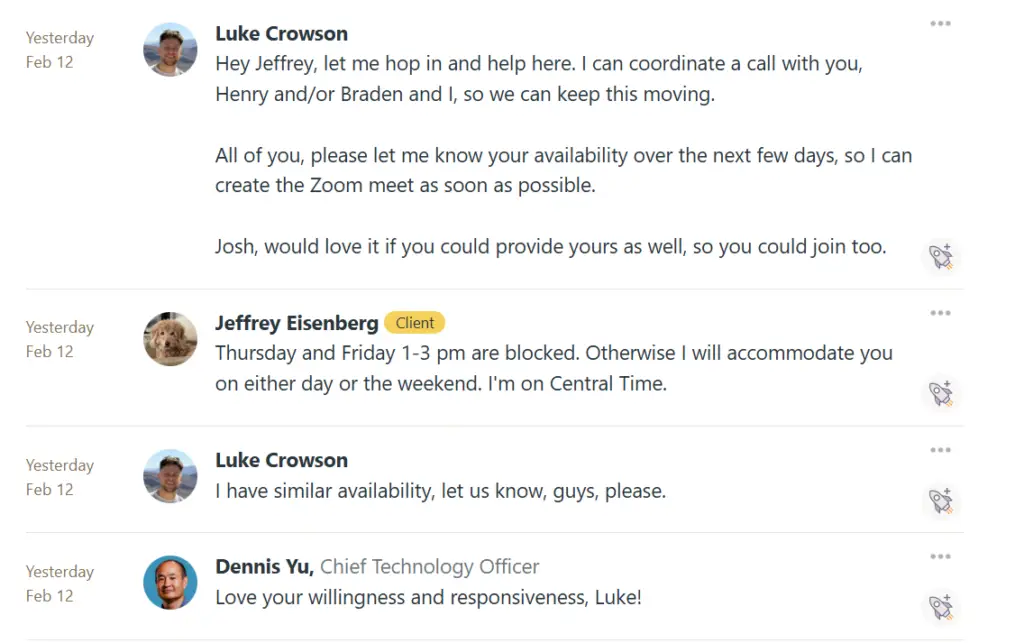Screen dimensions: 1024x643
Task: Open Dennis Yu's name link
Action: 265,567
